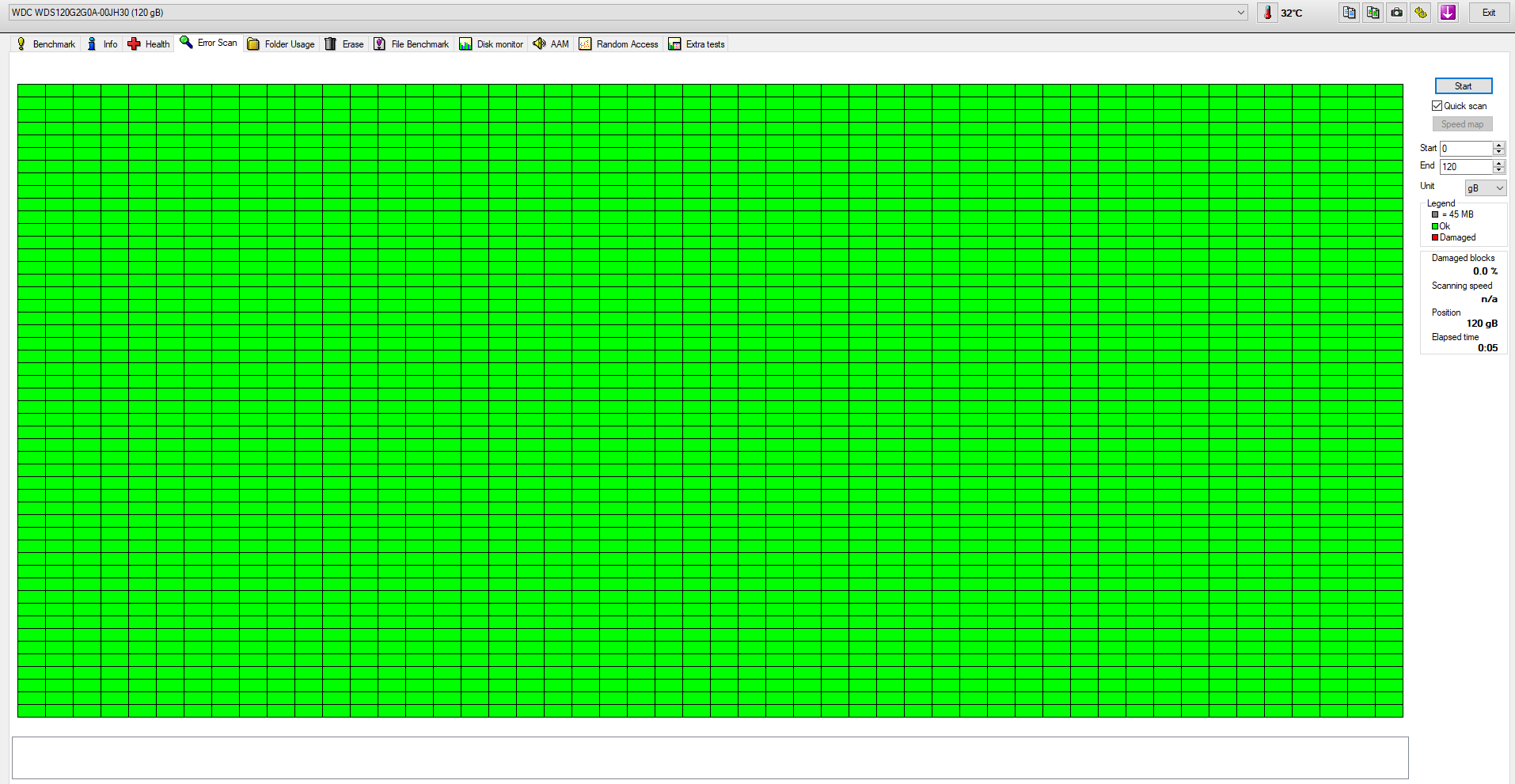Open the Random Access tab
Viewport: 1515px width, 784px height.
pos(619,44)
